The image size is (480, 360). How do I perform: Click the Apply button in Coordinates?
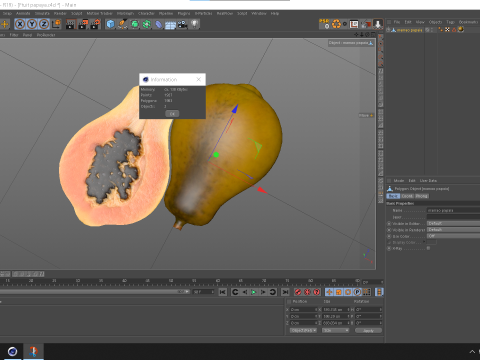(x=368, y=330)
